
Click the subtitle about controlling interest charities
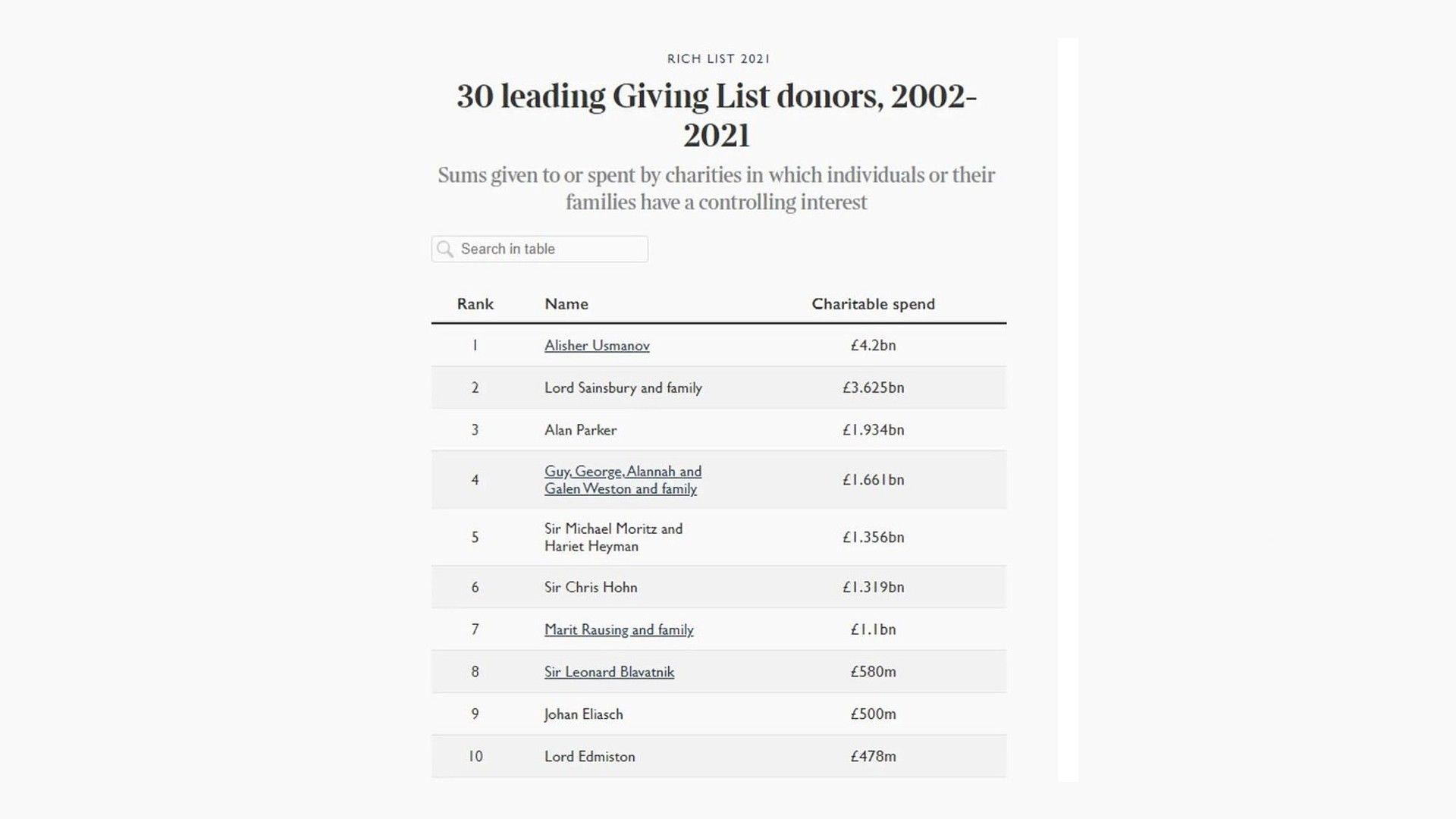[x=717, y=188]
